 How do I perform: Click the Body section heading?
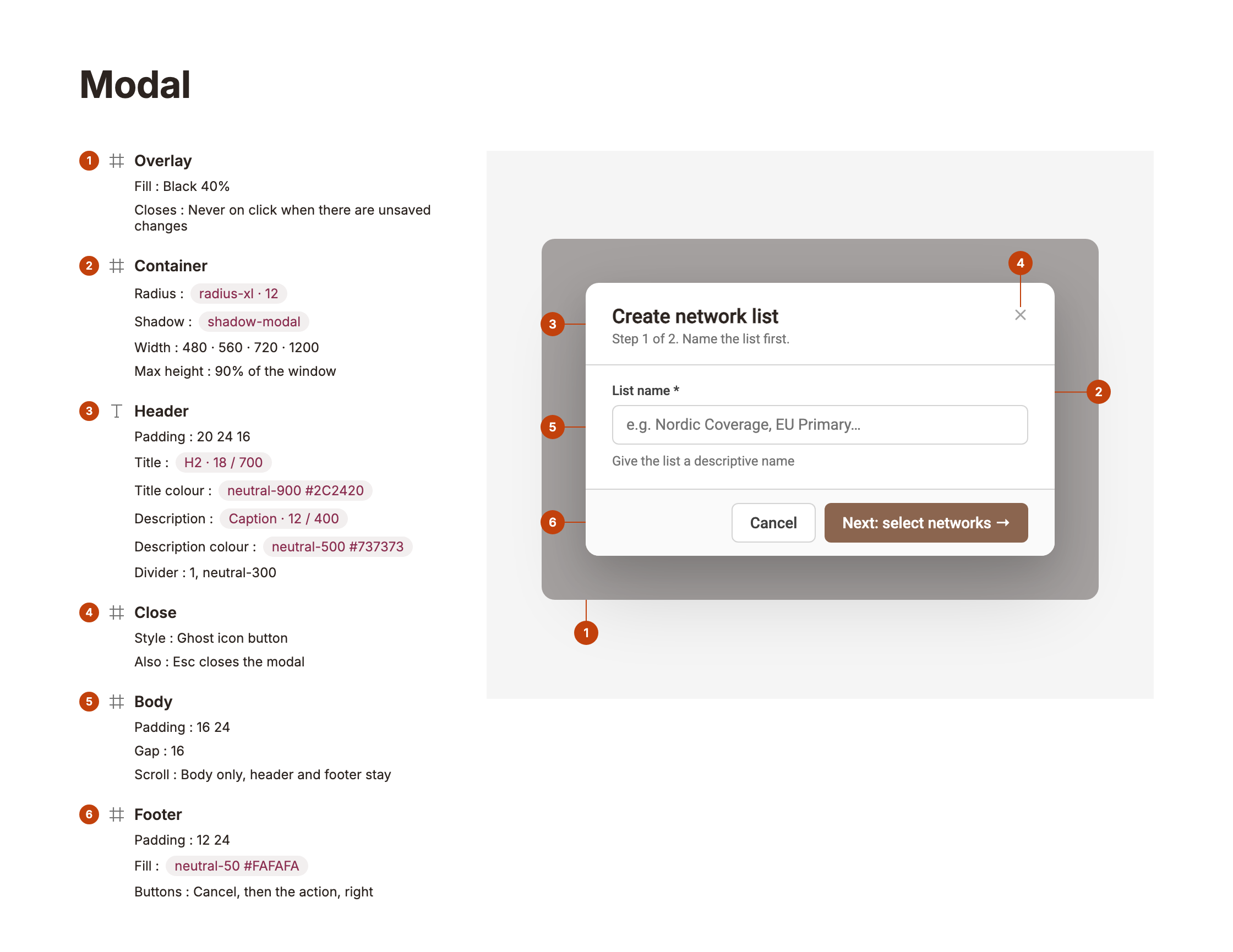click(x=153, y=702)
